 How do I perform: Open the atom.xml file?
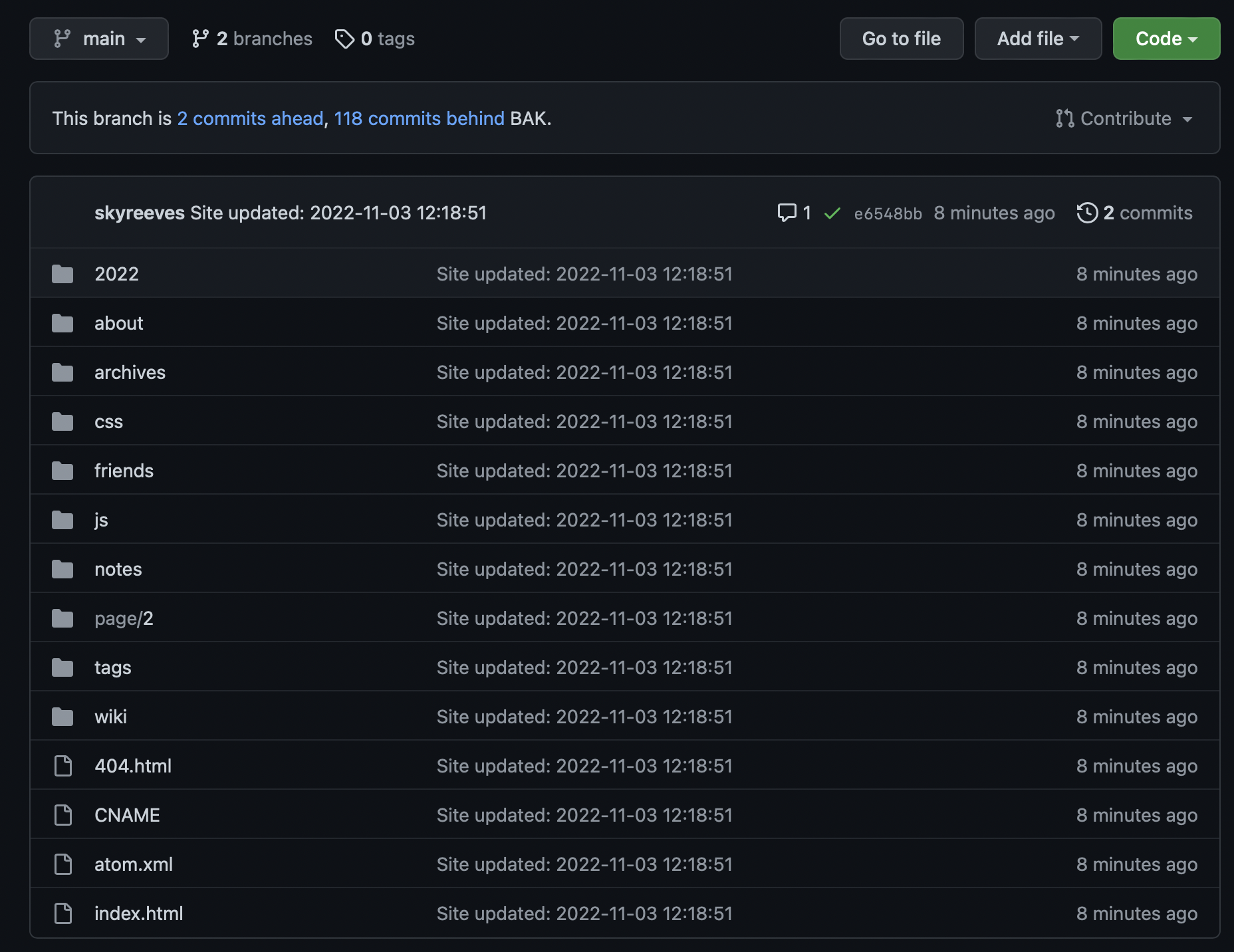click(x=134, y=864)
